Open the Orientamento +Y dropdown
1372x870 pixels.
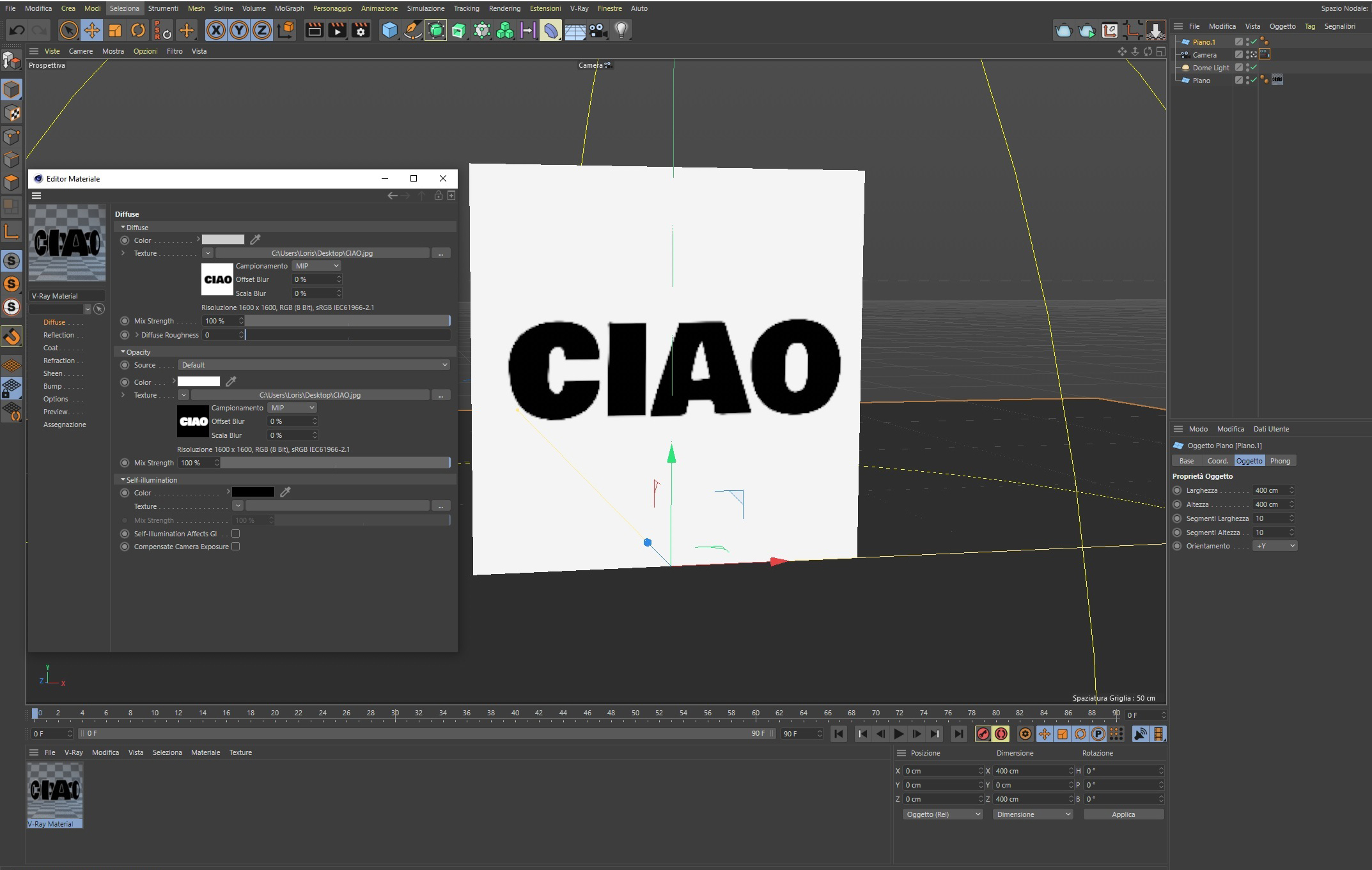click(1274, 546)
